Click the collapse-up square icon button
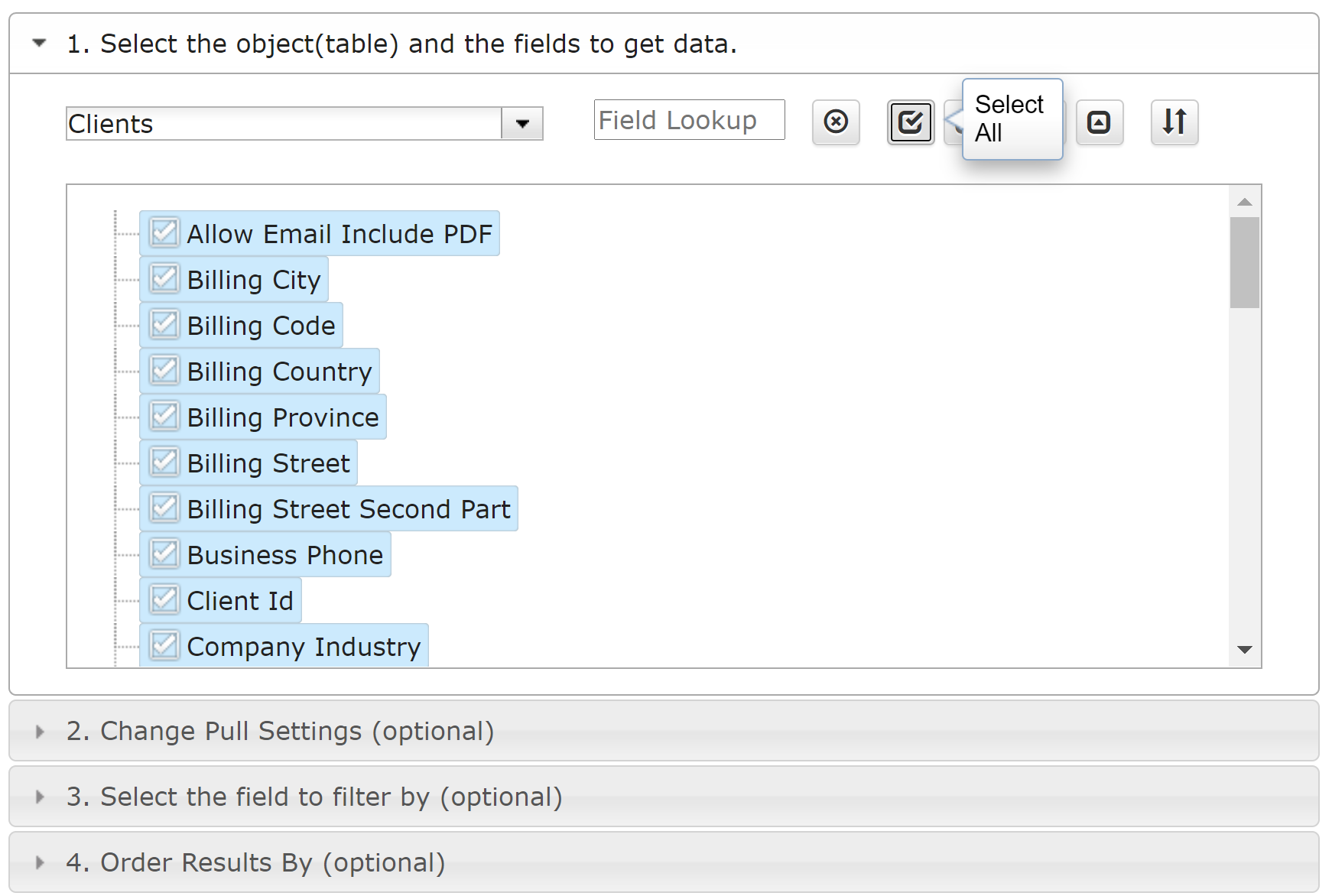This screenshot has height=896, width=1332. (x=1099, y=122)
